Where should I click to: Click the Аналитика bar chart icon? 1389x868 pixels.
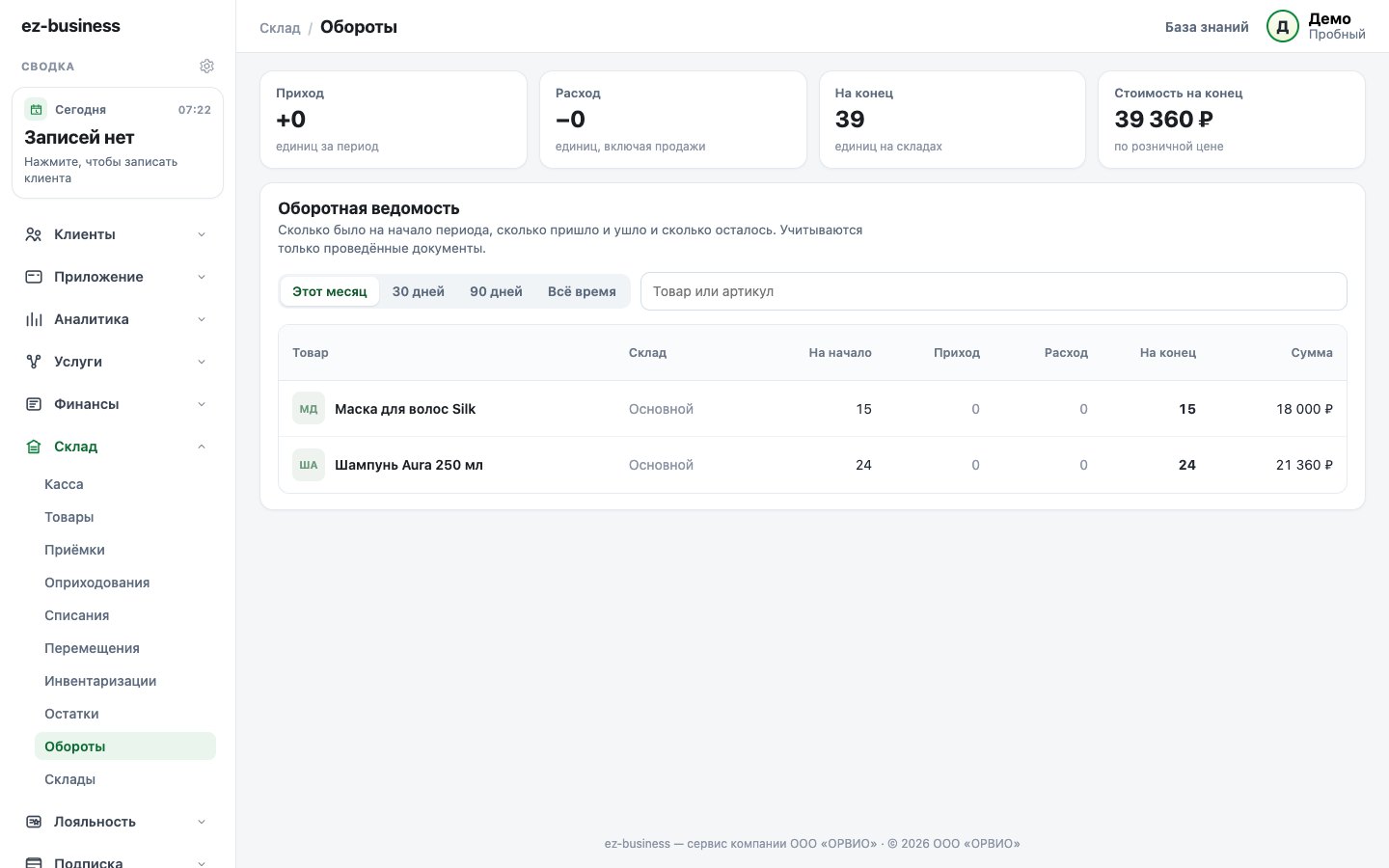34,319
